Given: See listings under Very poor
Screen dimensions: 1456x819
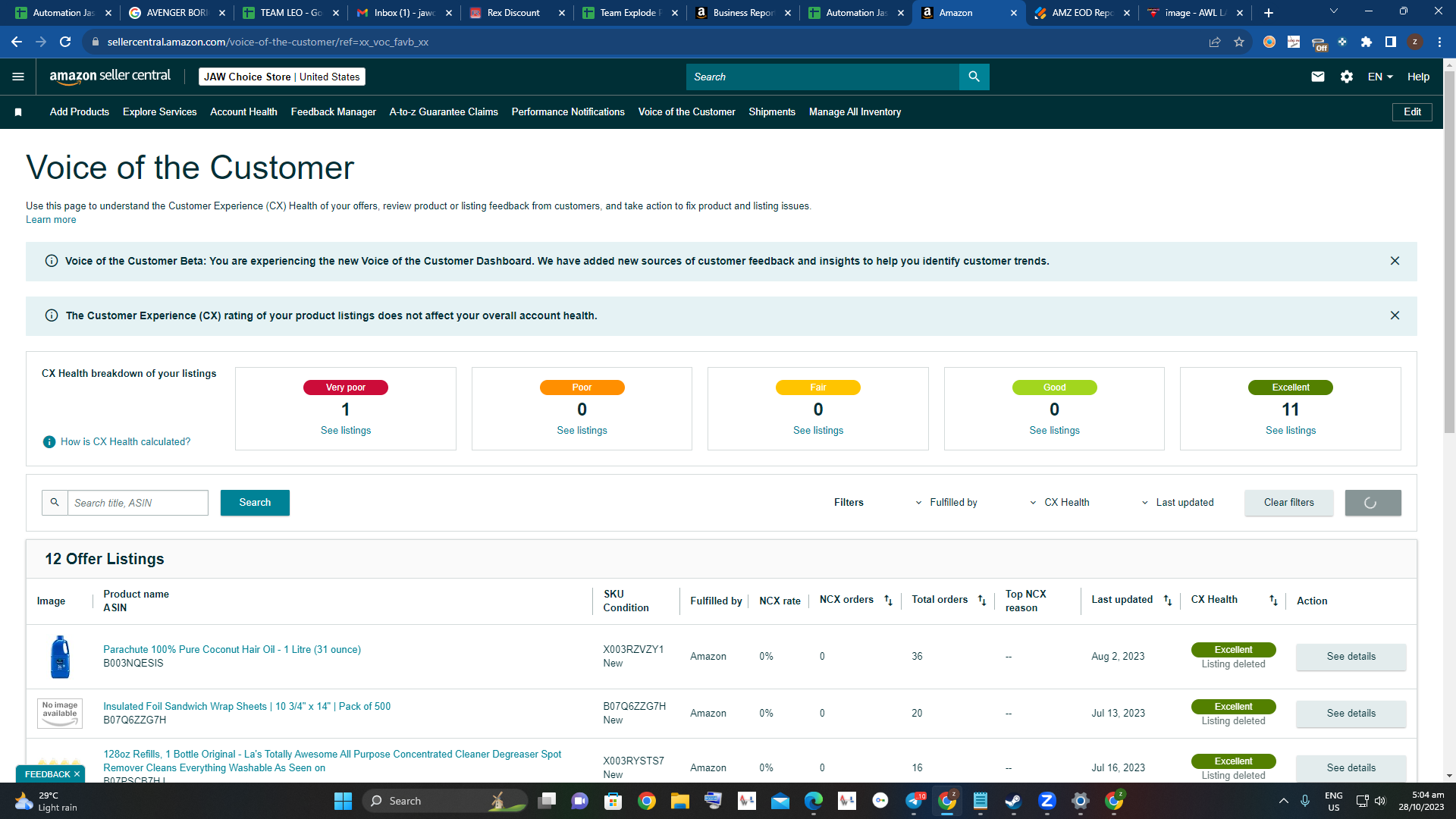Looking at the screenshot, I should tap(346, 431).
